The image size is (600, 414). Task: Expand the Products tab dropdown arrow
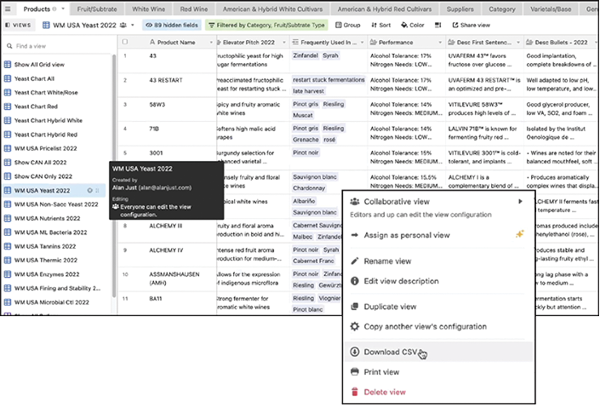click(63, 9)
